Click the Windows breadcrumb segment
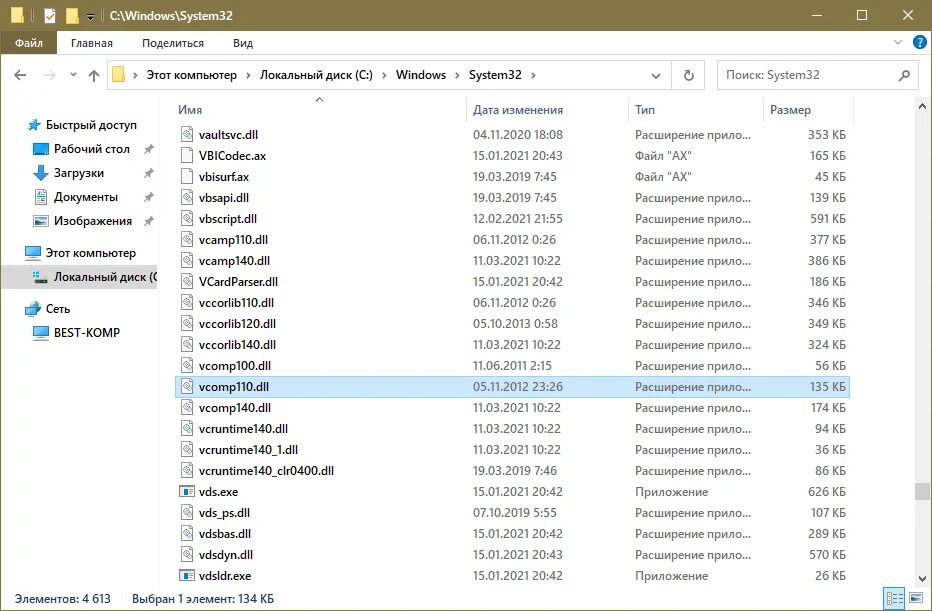The image size is (932, 611). coord(421,75)
